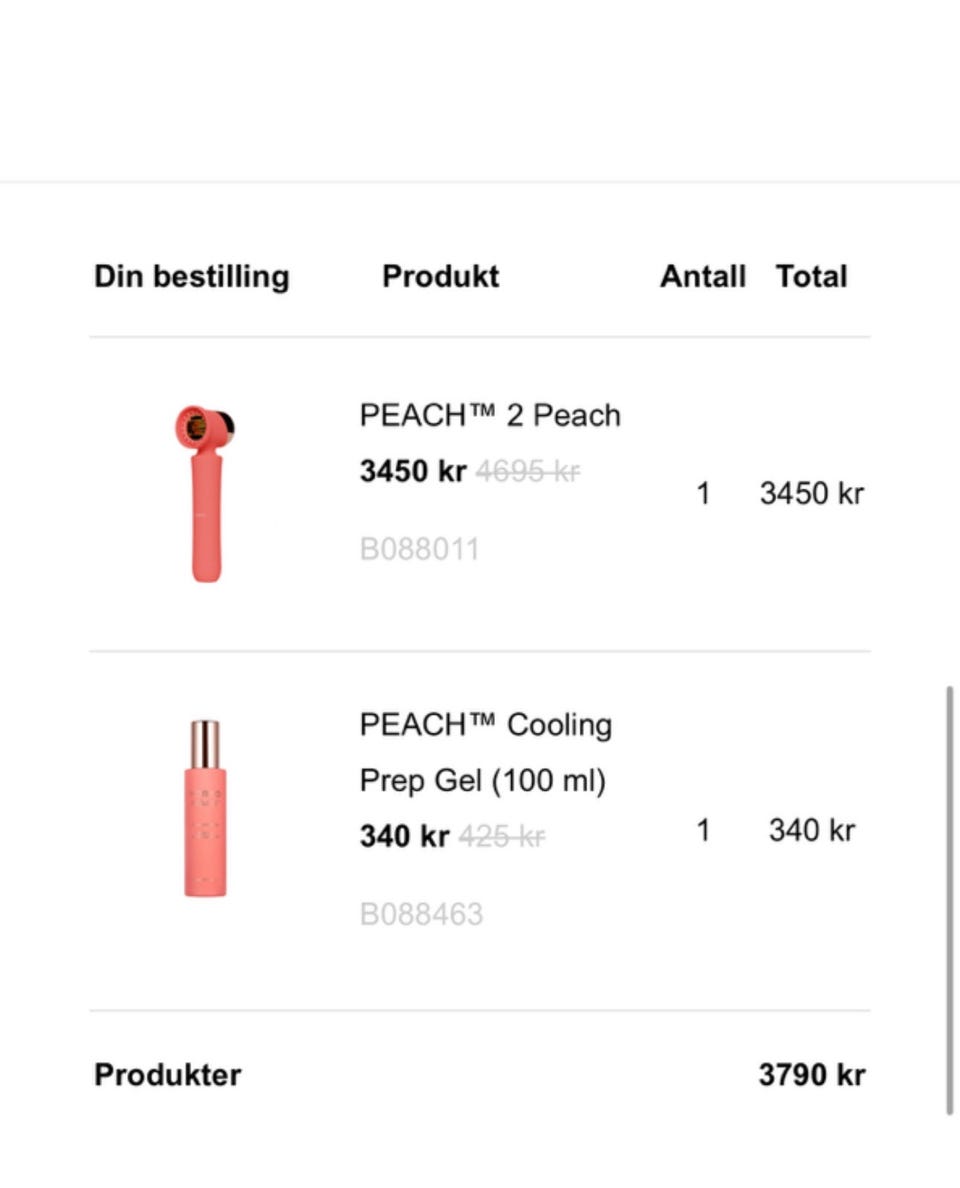This screenshot has height=1188, width=960.
Task: Click the 3790 kr products subtotal
Action: (x=811, y=1075)
